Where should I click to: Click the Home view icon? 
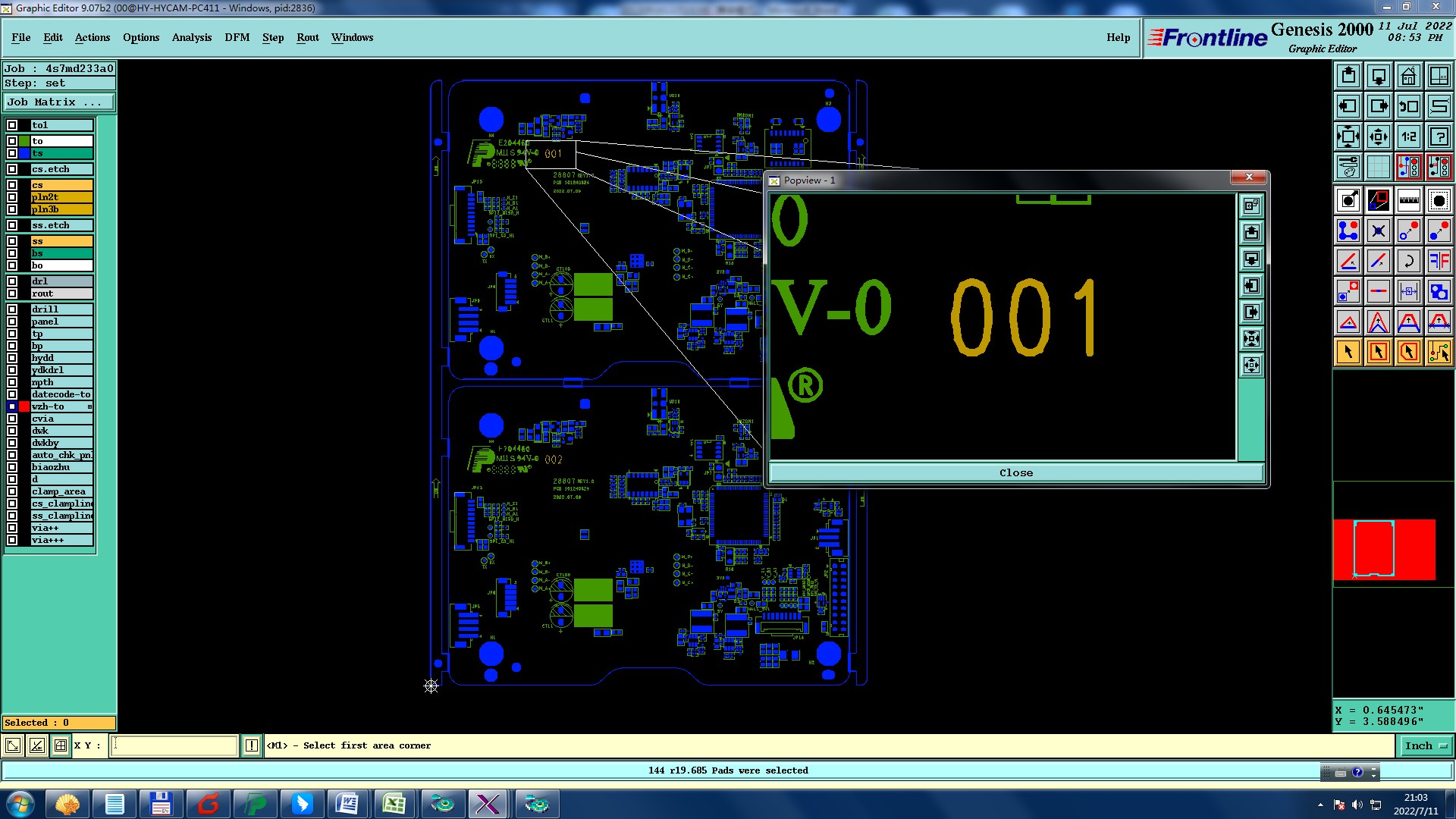[1408, 76]
